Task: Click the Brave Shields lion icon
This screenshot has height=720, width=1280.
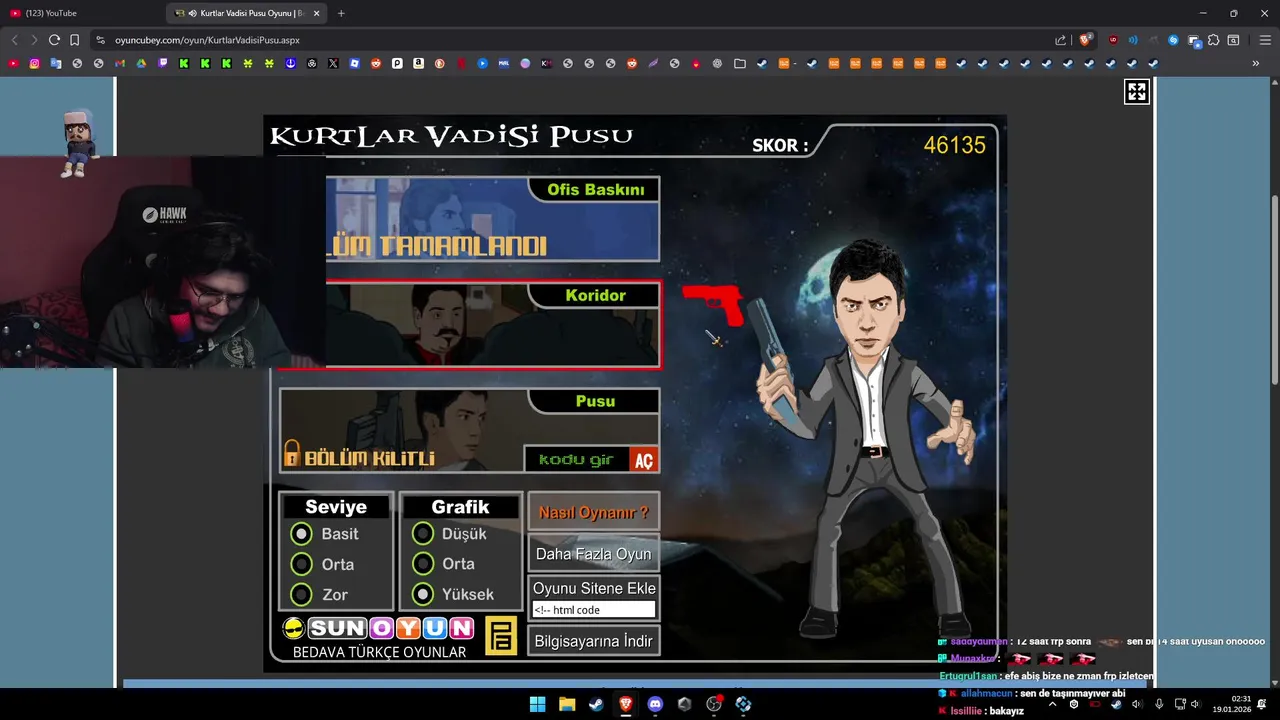Action: (x=1085, y=40)
